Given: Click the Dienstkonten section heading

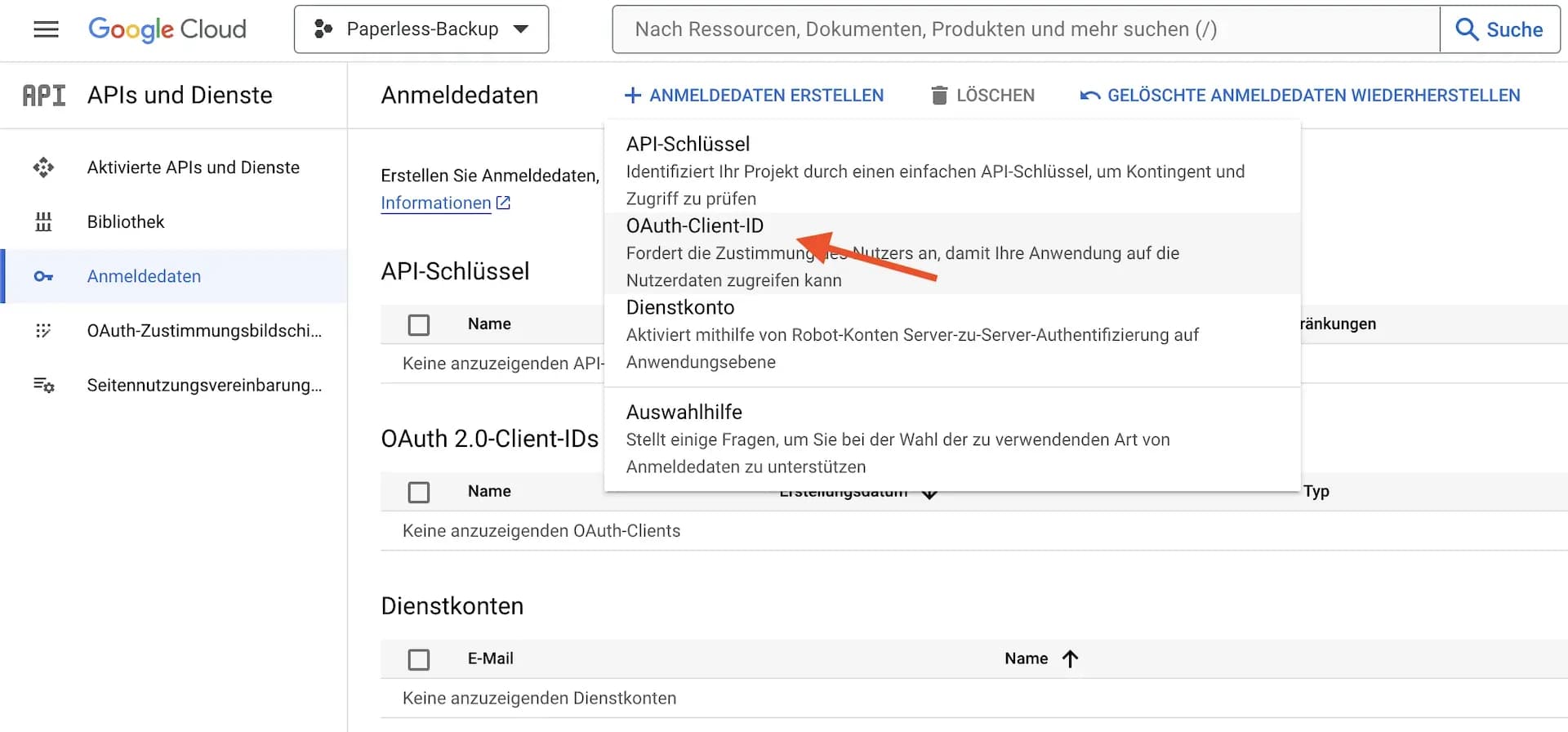Looking at the screenshot, I should [452, 606].
